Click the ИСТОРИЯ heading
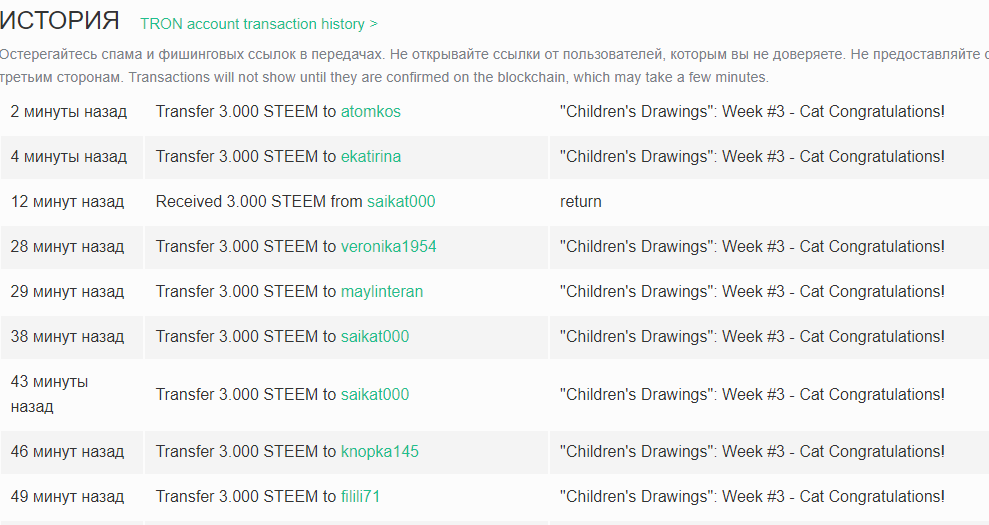The height and width of the screenshot is (525, 989). (59, 21)
